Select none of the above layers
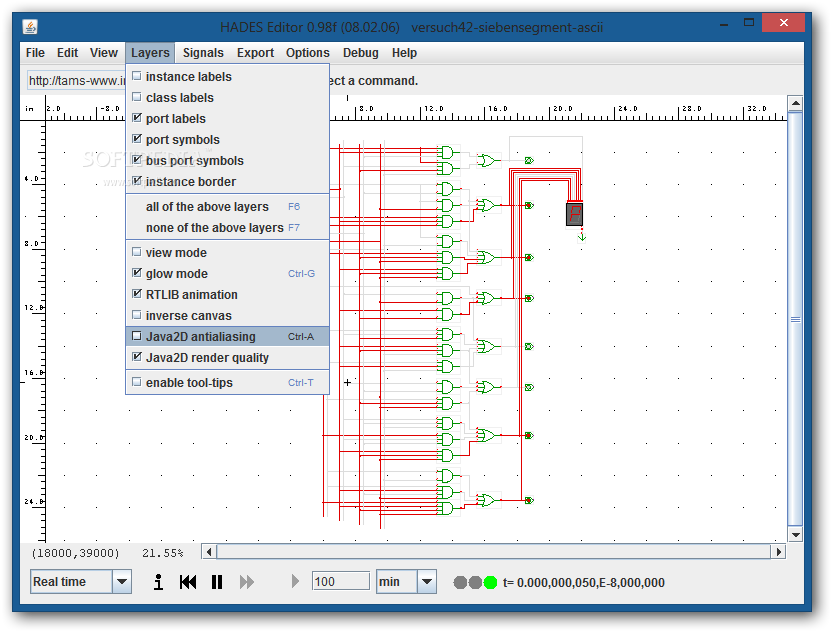Screen dimensions: 832x632 click(228, 228)
